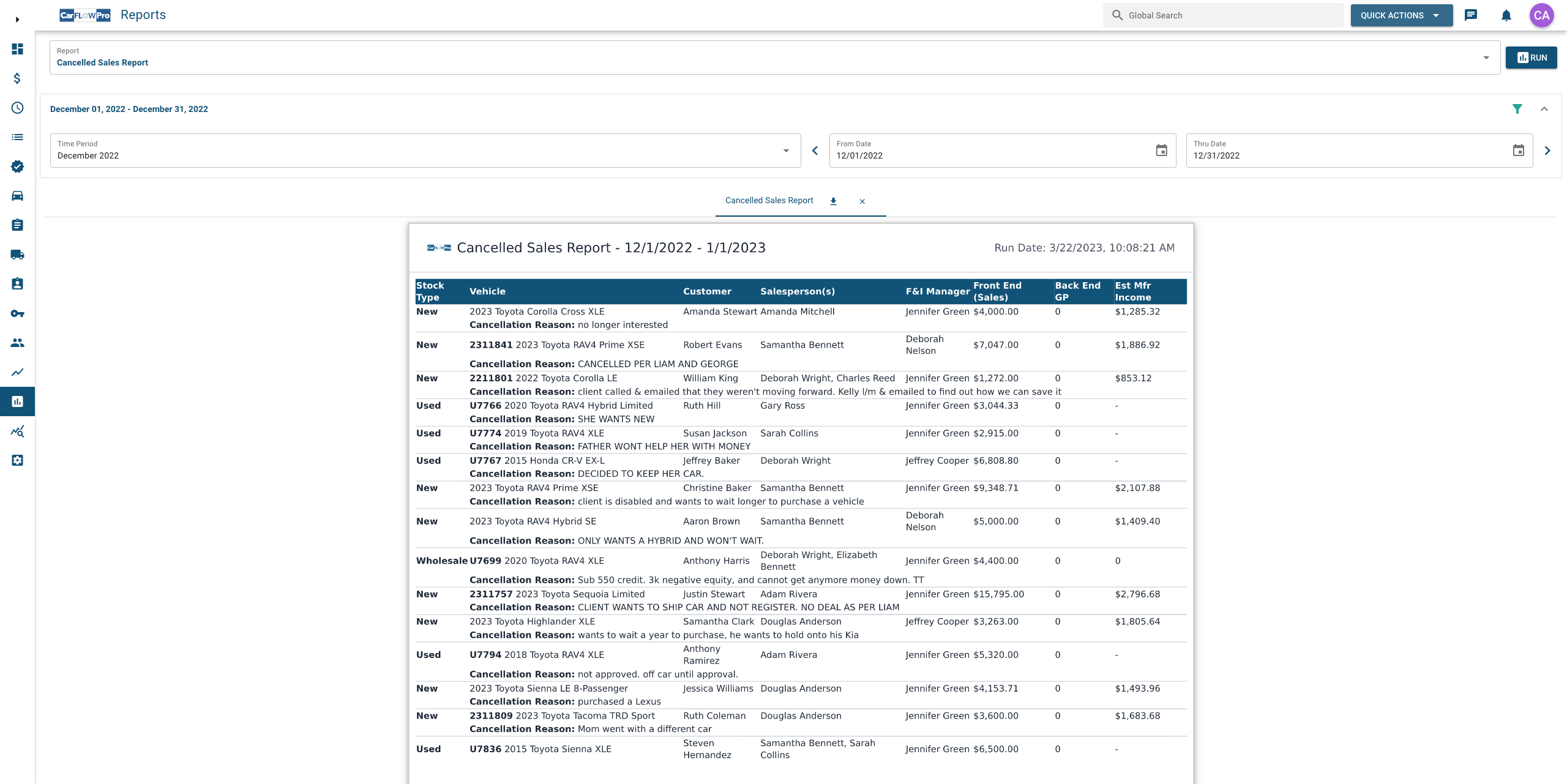Open the vehicle inventory car icon
The image size is (1567, 784).
point(17,196)
